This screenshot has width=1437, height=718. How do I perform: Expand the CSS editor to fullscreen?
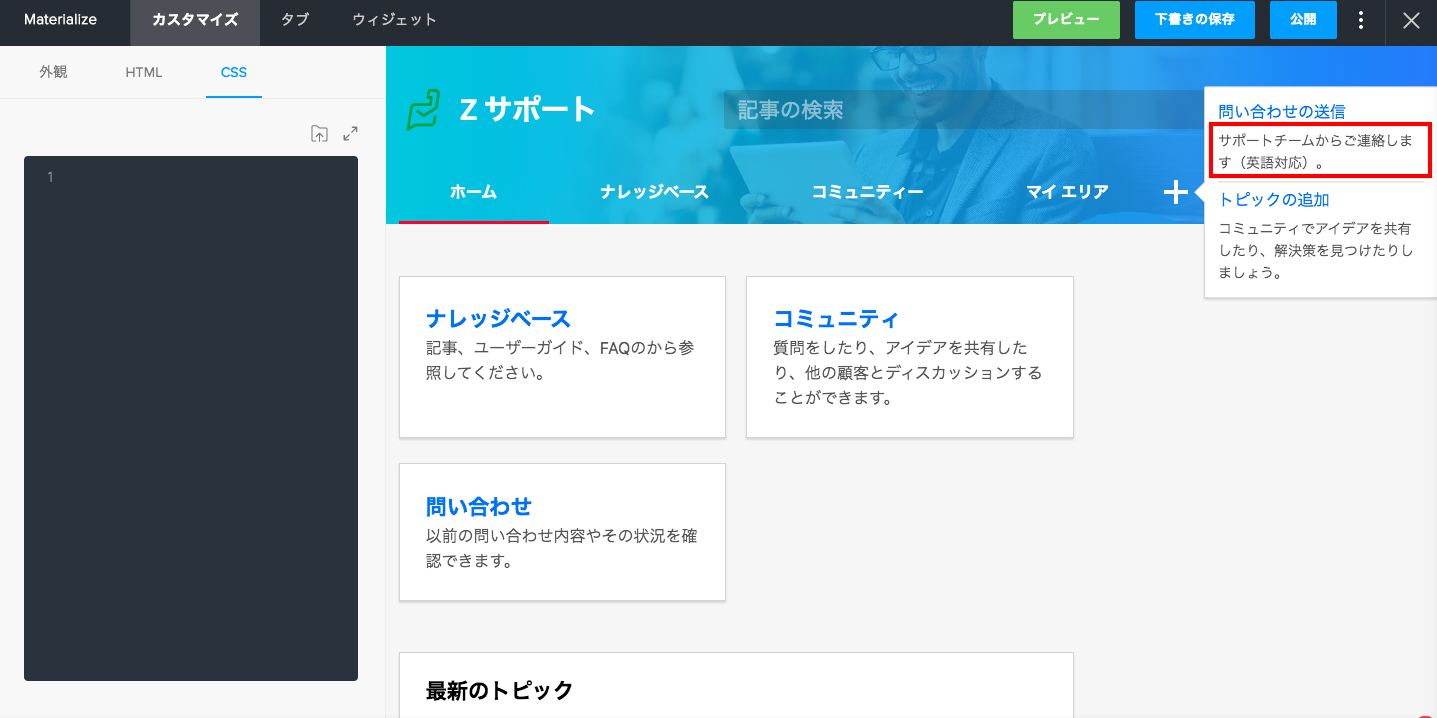tap(350, 134)
